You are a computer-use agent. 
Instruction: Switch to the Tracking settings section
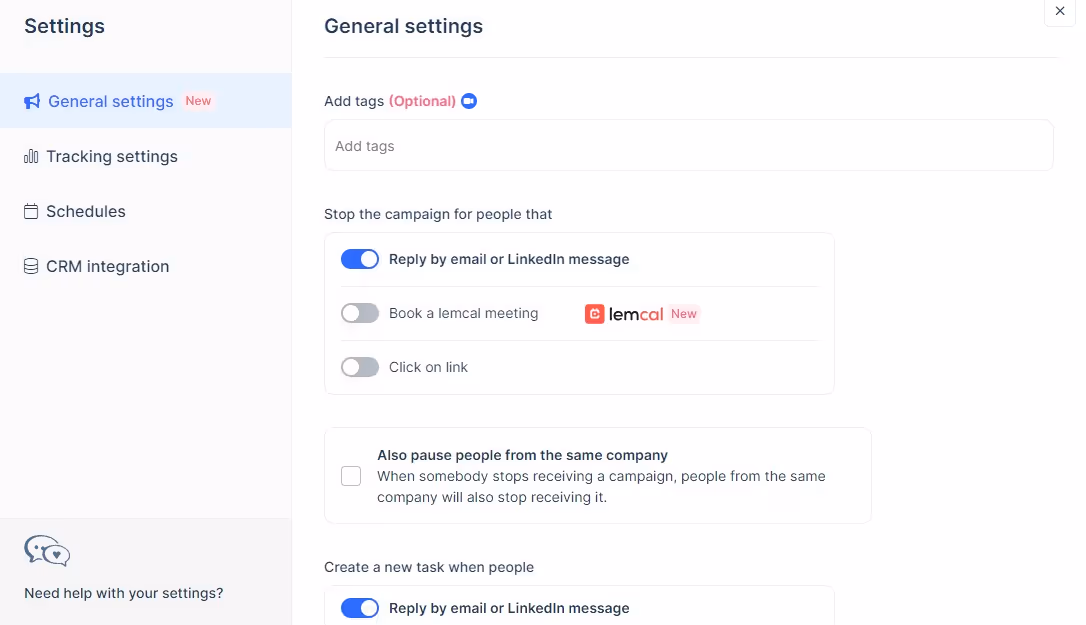point(111,156)
